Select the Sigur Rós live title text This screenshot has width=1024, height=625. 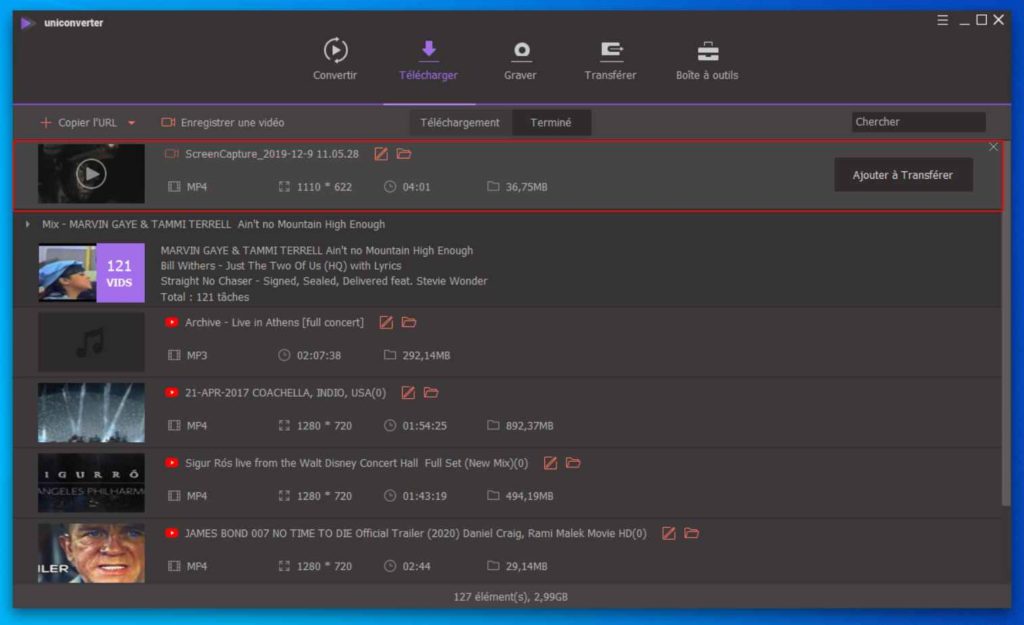point(357,463)
